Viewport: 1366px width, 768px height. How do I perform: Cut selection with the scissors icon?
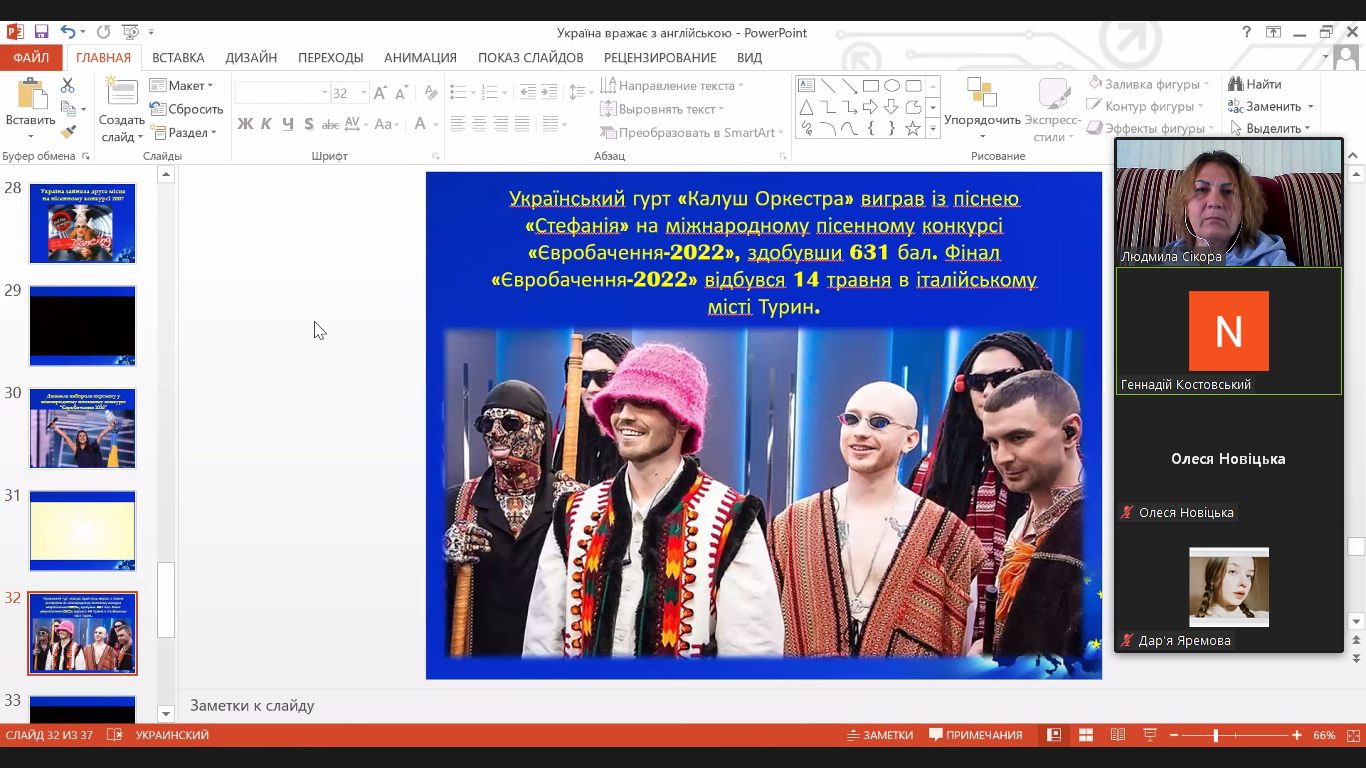point(68,86)
